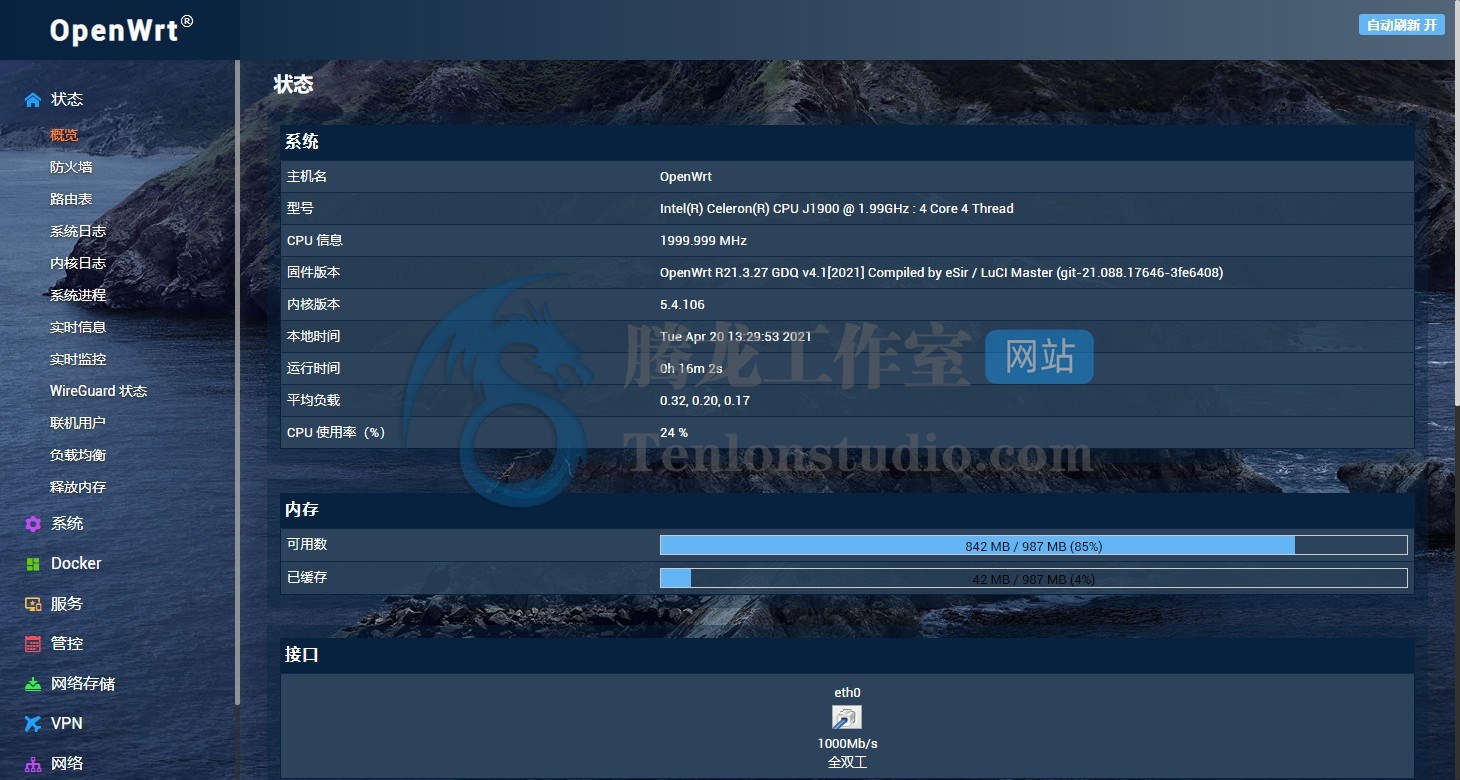Click the 主机名 row label
This screenshot has height=780, width=1460.
[x=307, y=177]
